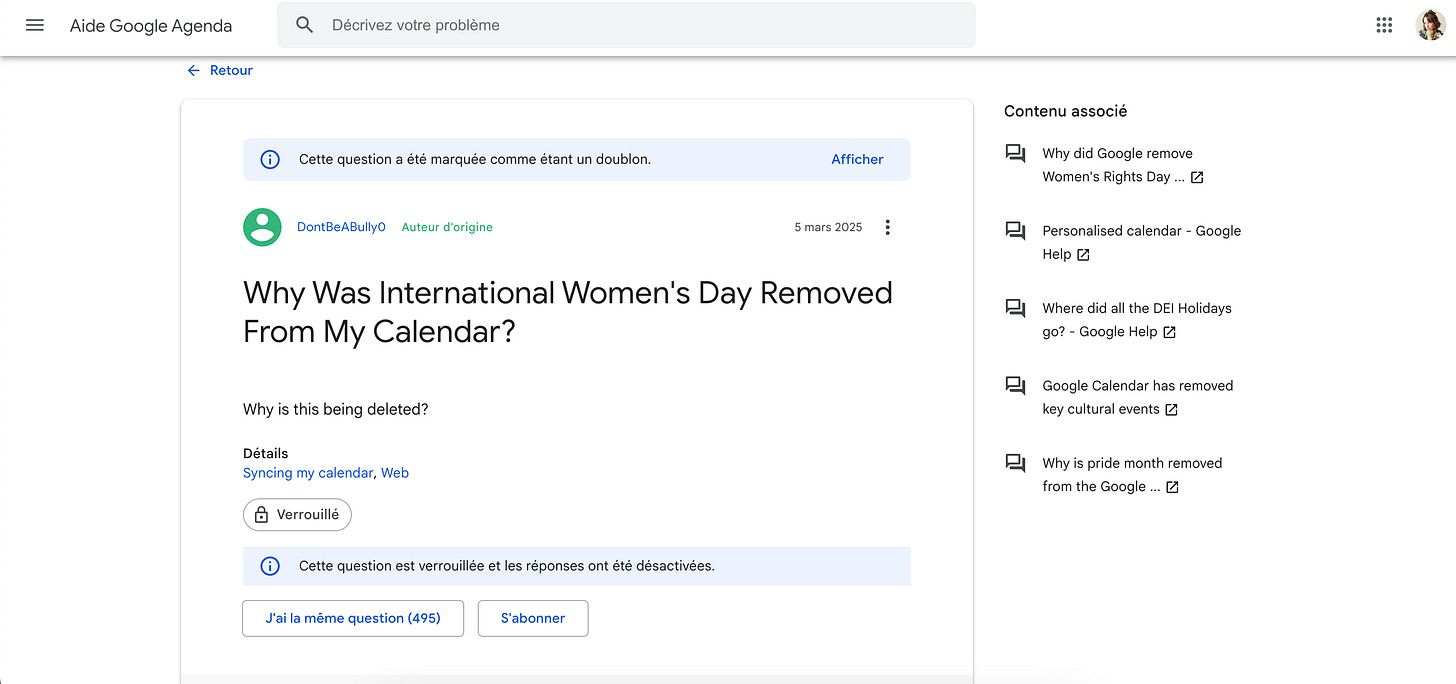This screenshot has width=1456, height=684.
Task: Click external-link icon after DEI Holidays go?
Action: 1170,332
